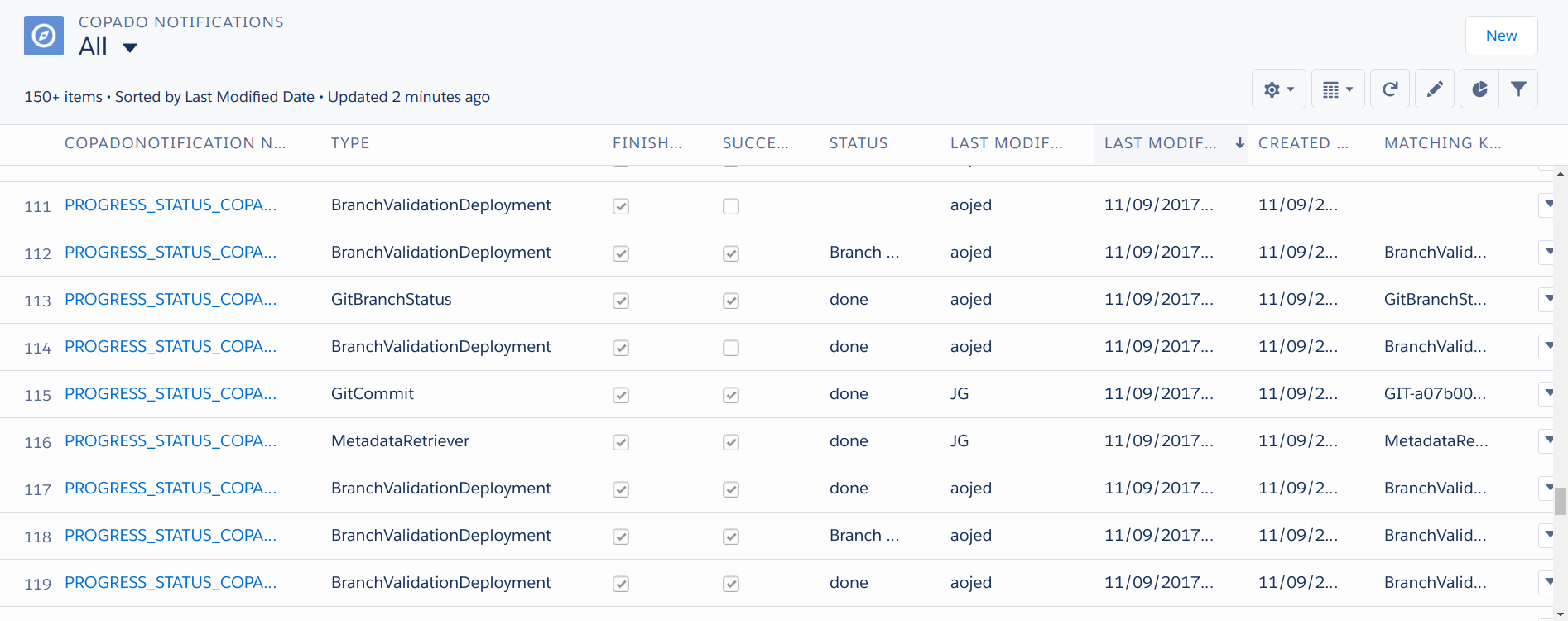Toggle Finished checkbox in row 111

(621, 206)
